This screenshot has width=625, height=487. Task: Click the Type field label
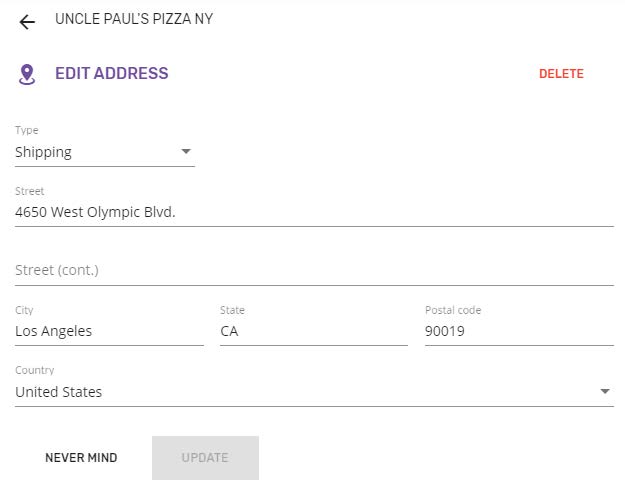pyautogui.click(x=27, y=130)
